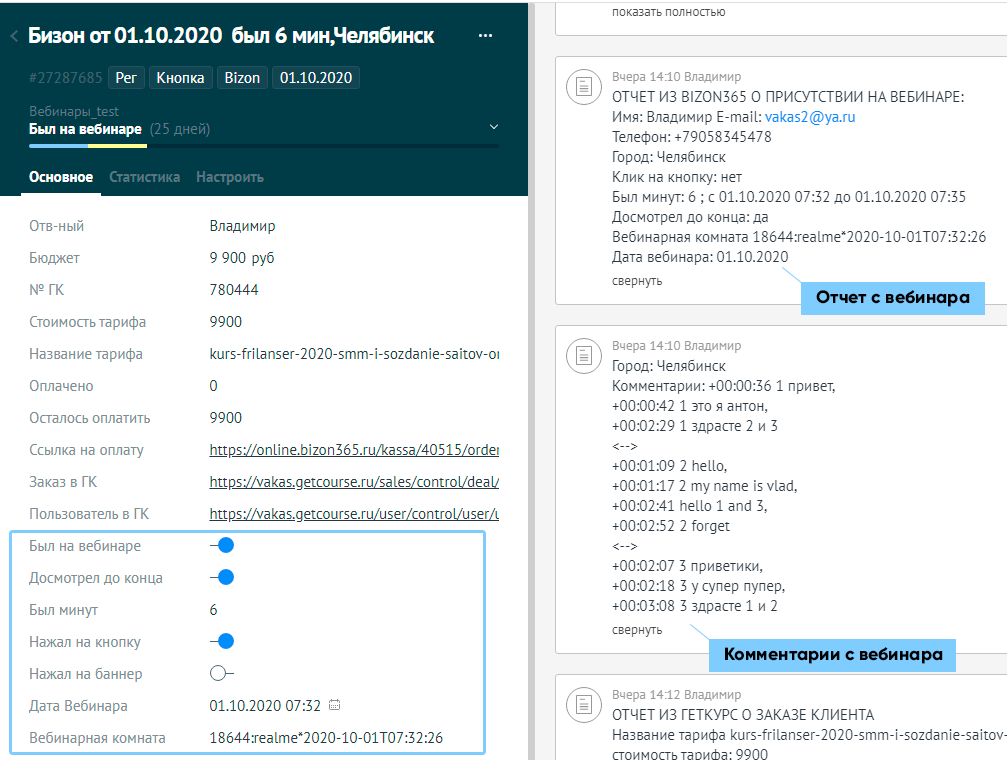Click the note icon of the Bizon365 report

(582, 87)
